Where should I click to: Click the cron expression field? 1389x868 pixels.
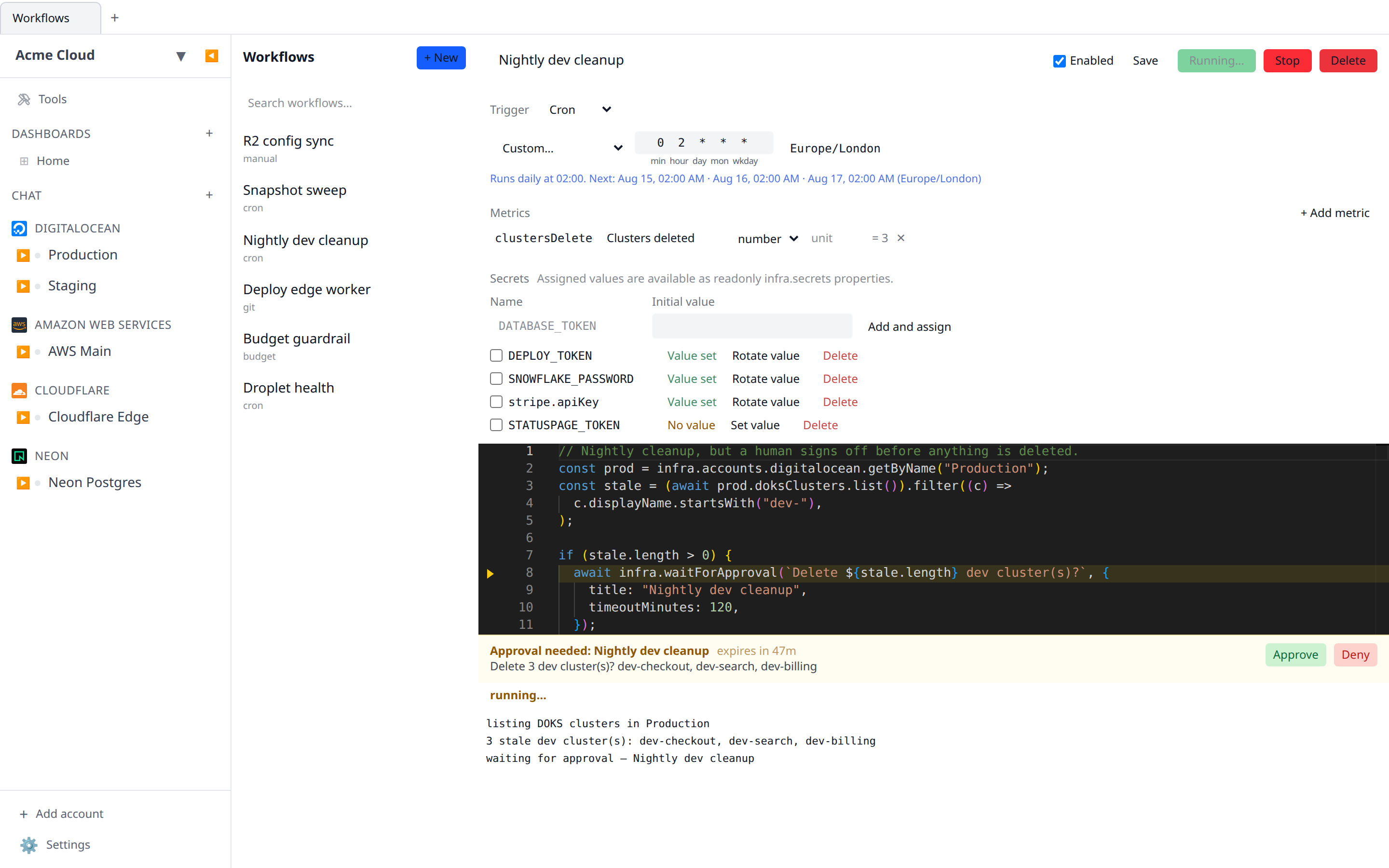point(704,142)
